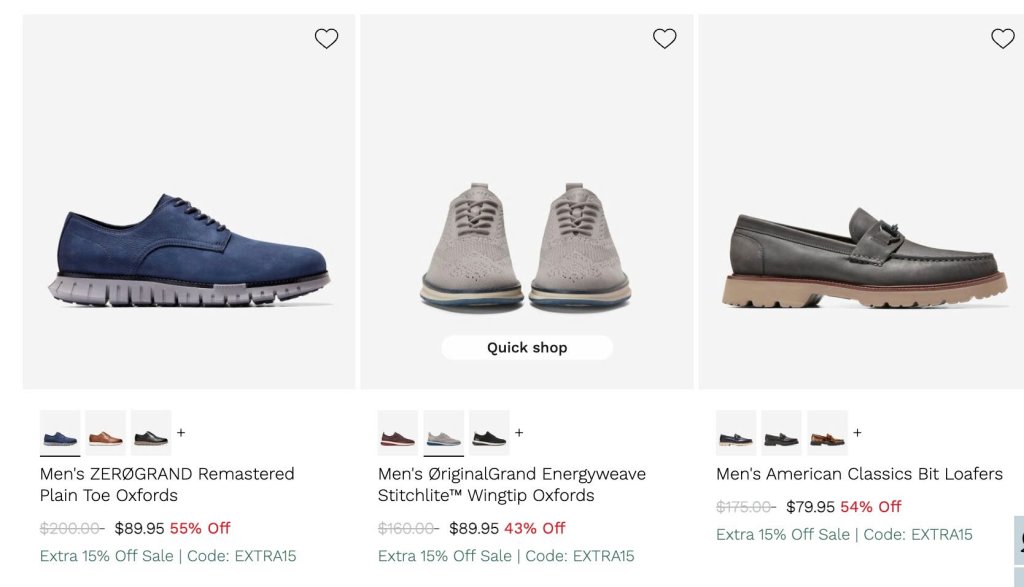The image size is (1024, 587).
Task: Pick the black ØriginalGrand Wingtip swatch
Action: tap(489, 433)
